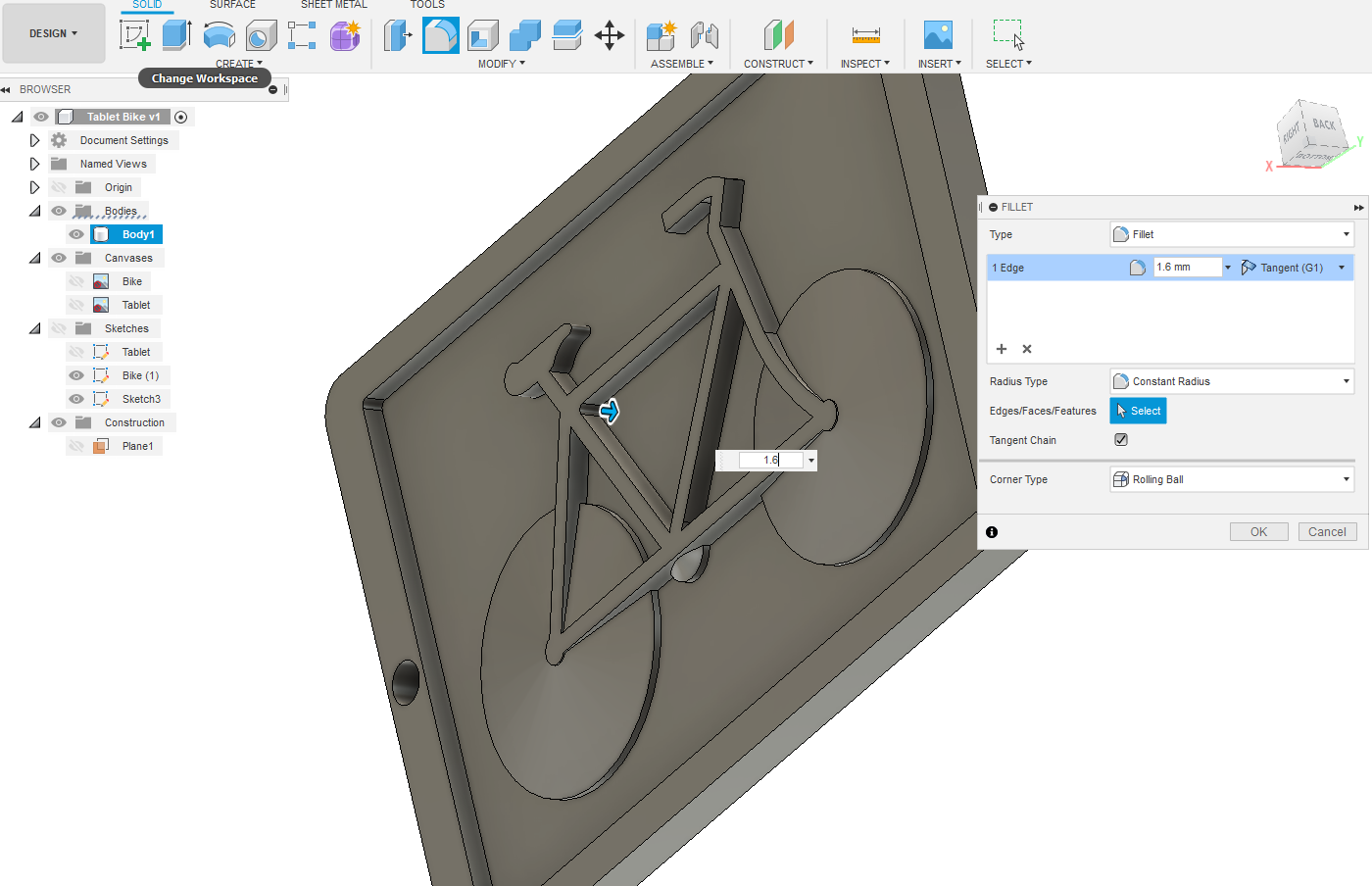Open the canvas radius field dropdown arrow
The width and height of the screenshot is (1372, 886).
click(x=811, y=460)
